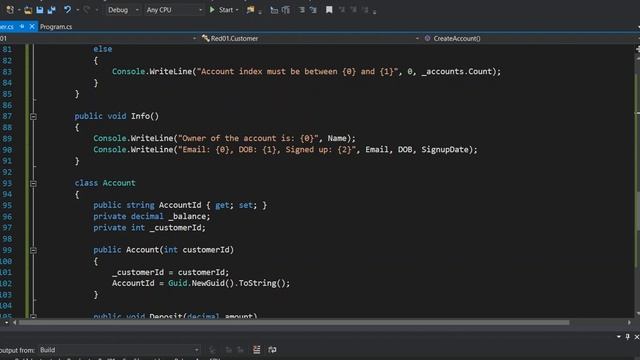Open the zoom level dropdown below the editor
Viewport: 640px width, 360px height.
6,322
